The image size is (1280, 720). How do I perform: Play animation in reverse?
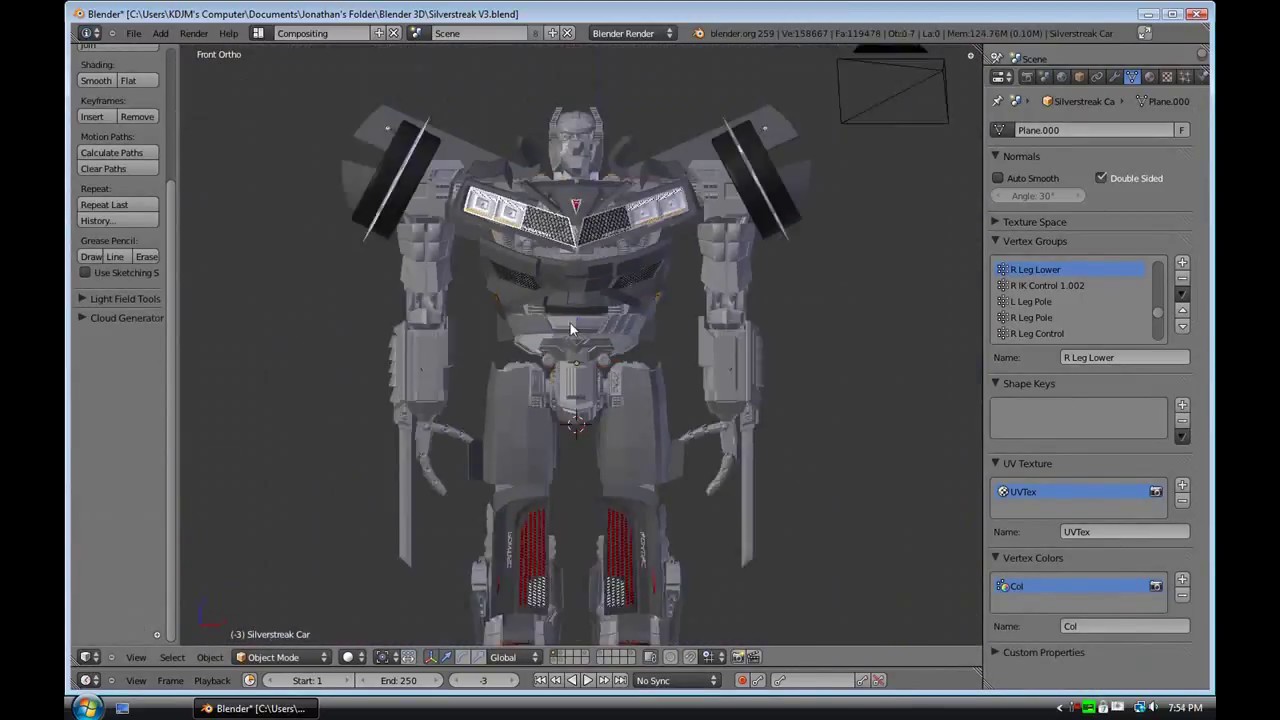[572, 680]
